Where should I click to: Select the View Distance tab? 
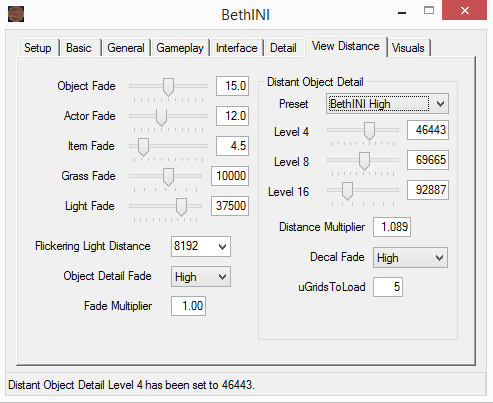point(346,46)
